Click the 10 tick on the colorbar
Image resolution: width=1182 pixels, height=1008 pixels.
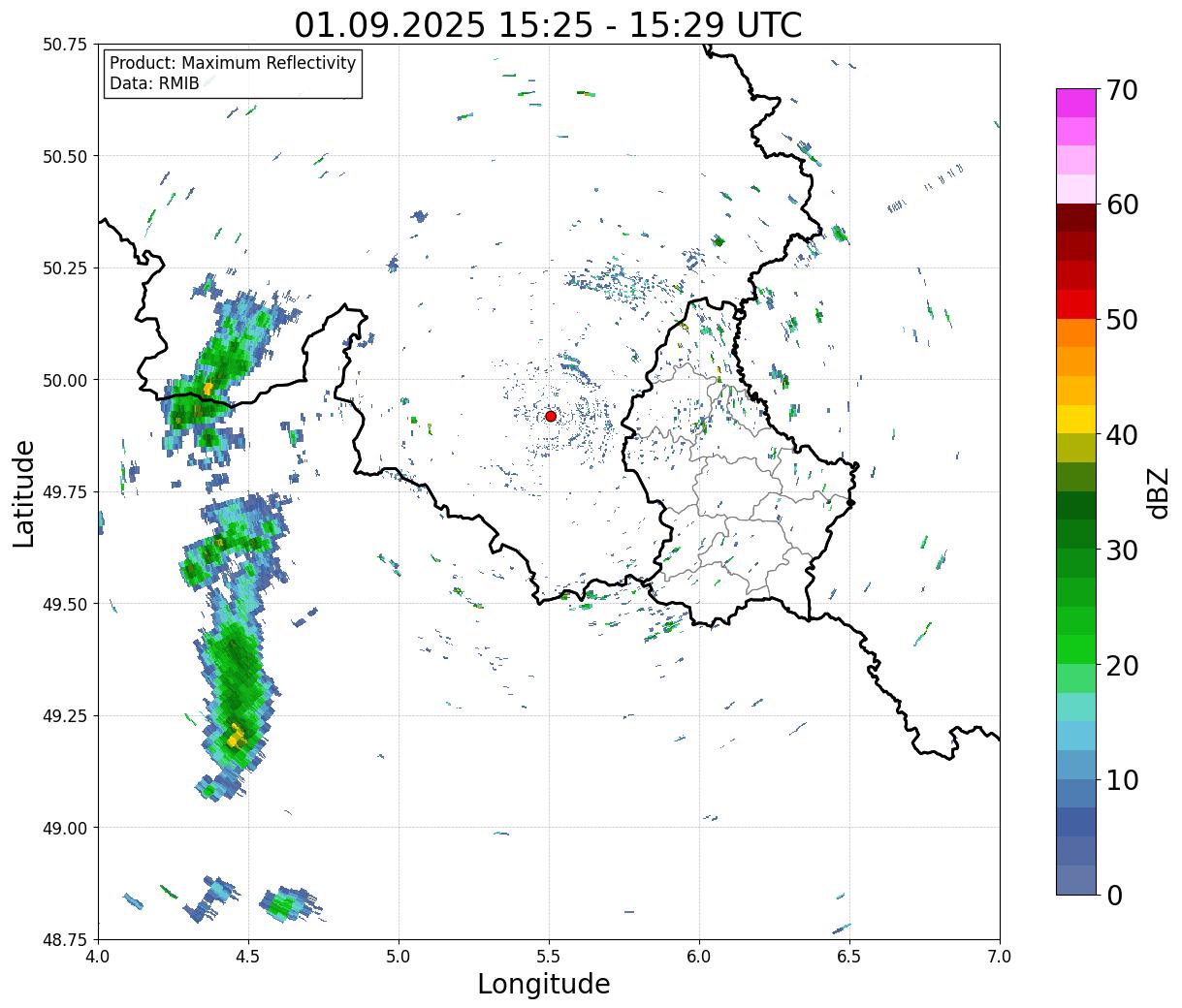pos(1121,779)
